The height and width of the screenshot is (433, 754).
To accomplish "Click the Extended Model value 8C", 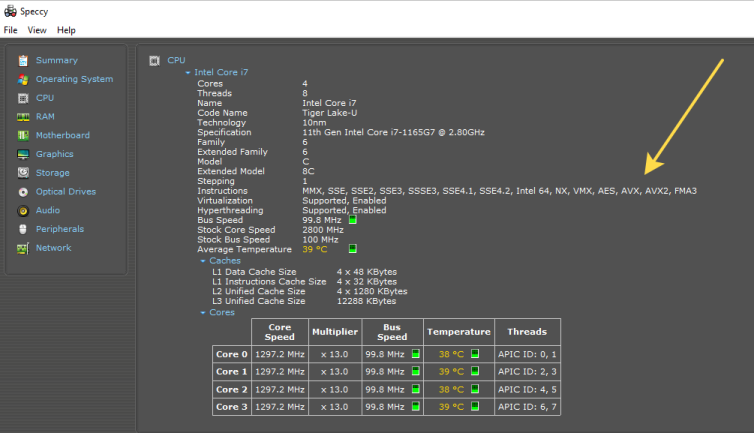I will pyautogui.click(x=308, y=171).
